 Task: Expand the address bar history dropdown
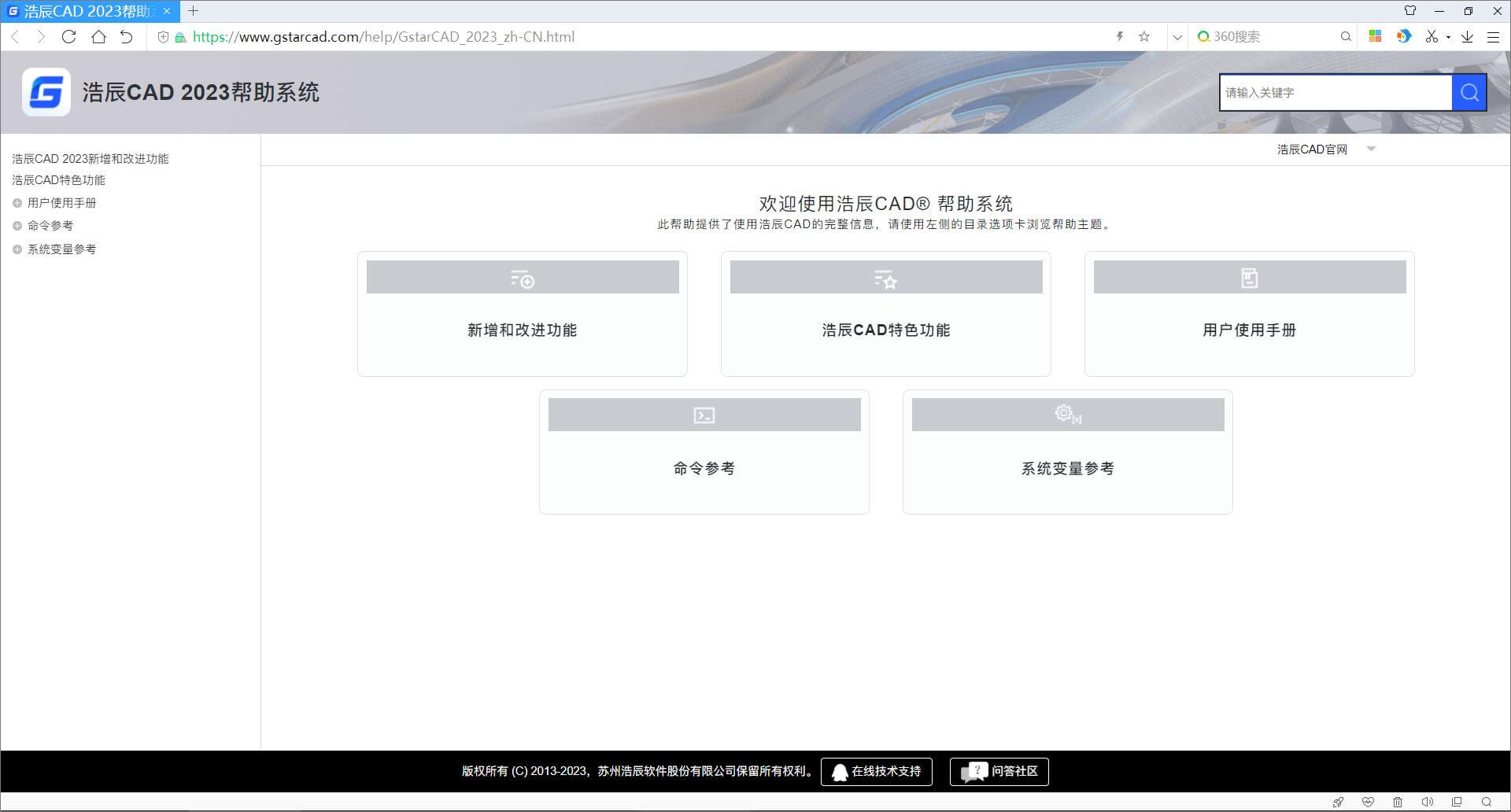pyautogui.click(x=1177, y=37)
